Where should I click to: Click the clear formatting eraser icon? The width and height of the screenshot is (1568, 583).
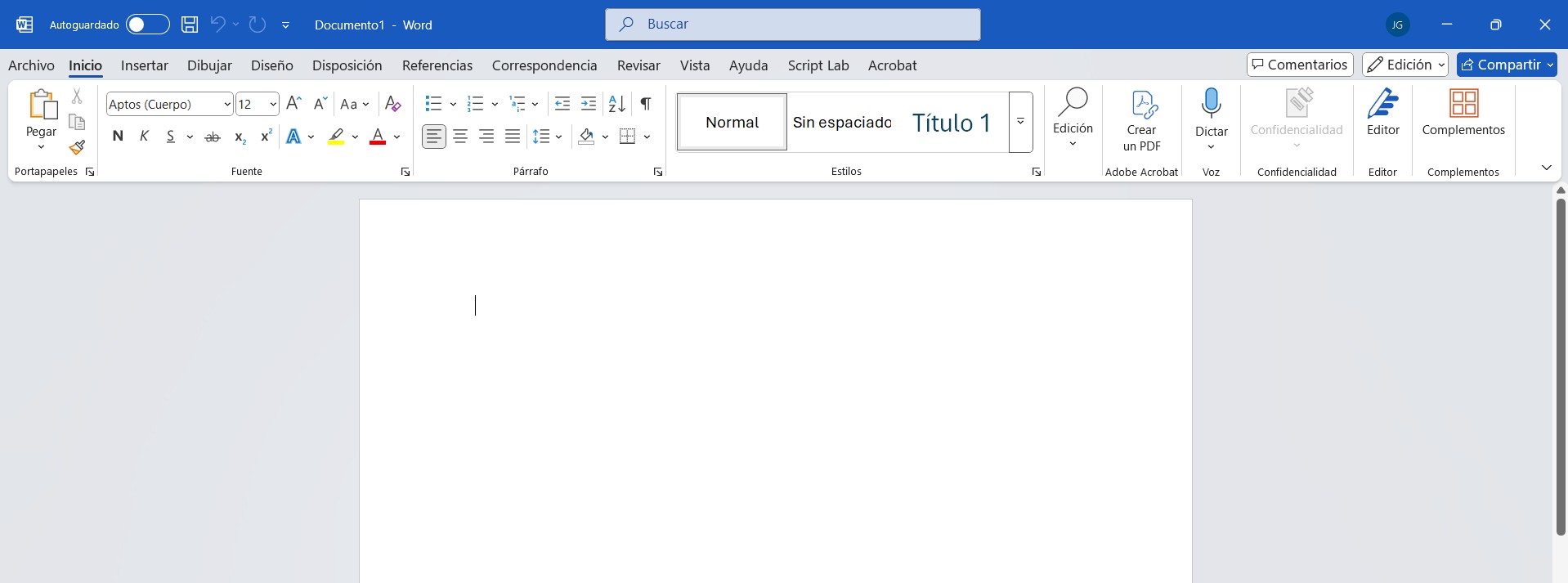click(392, 104)
